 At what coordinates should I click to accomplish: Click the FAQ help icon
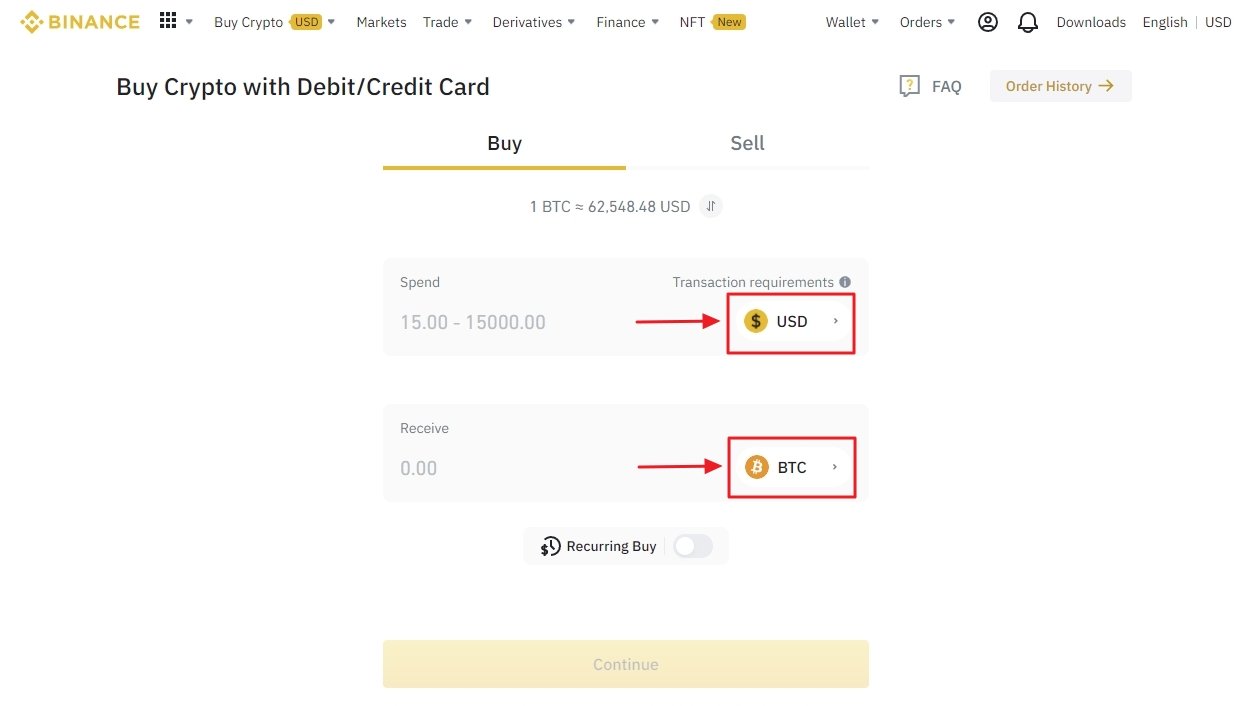(909, 86)
